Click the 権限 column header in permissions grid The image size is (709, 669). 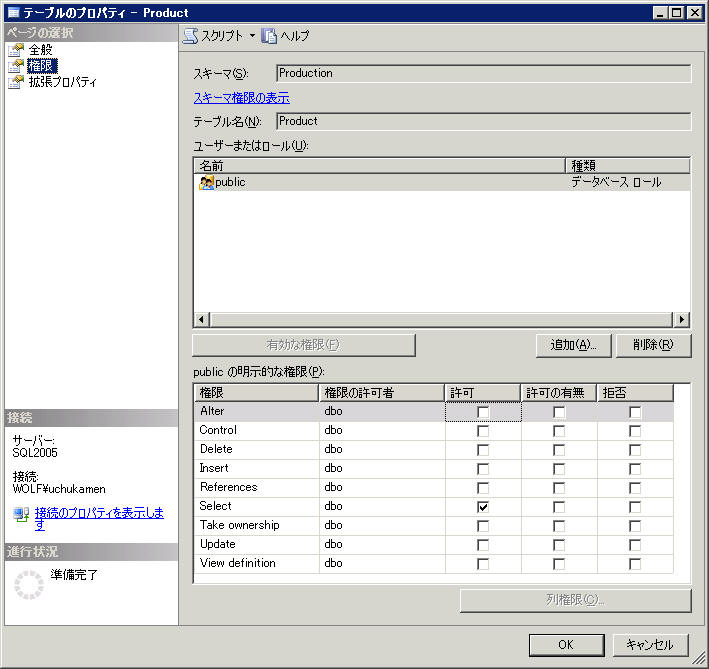coord(256,393)
